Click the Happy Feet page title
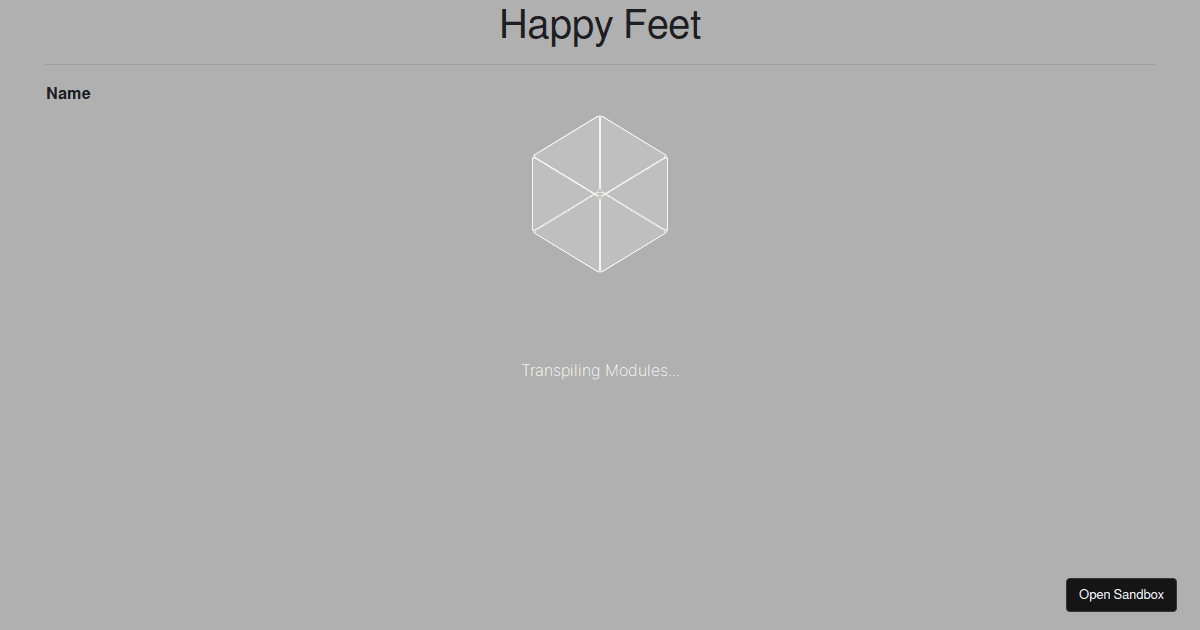The height and width of the screenshot is (630, 1200). click(x=599, y=25)
